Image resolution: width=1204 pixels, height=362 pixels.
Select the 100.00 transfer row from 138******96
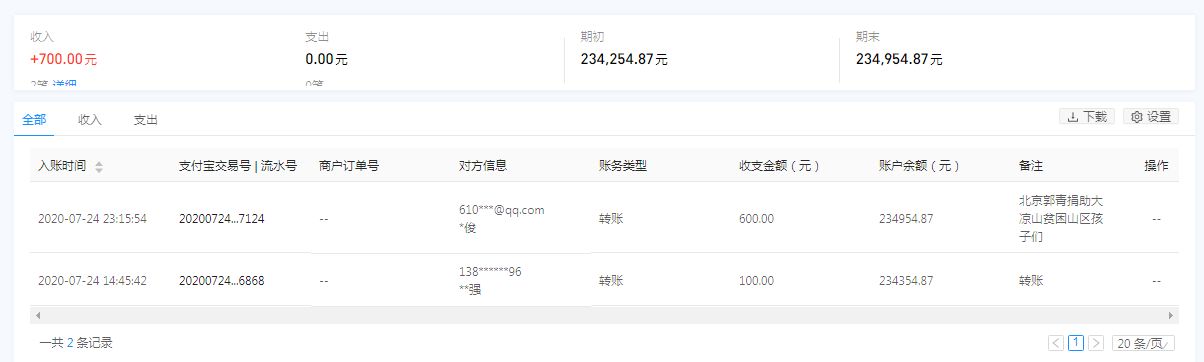[602, 281]
